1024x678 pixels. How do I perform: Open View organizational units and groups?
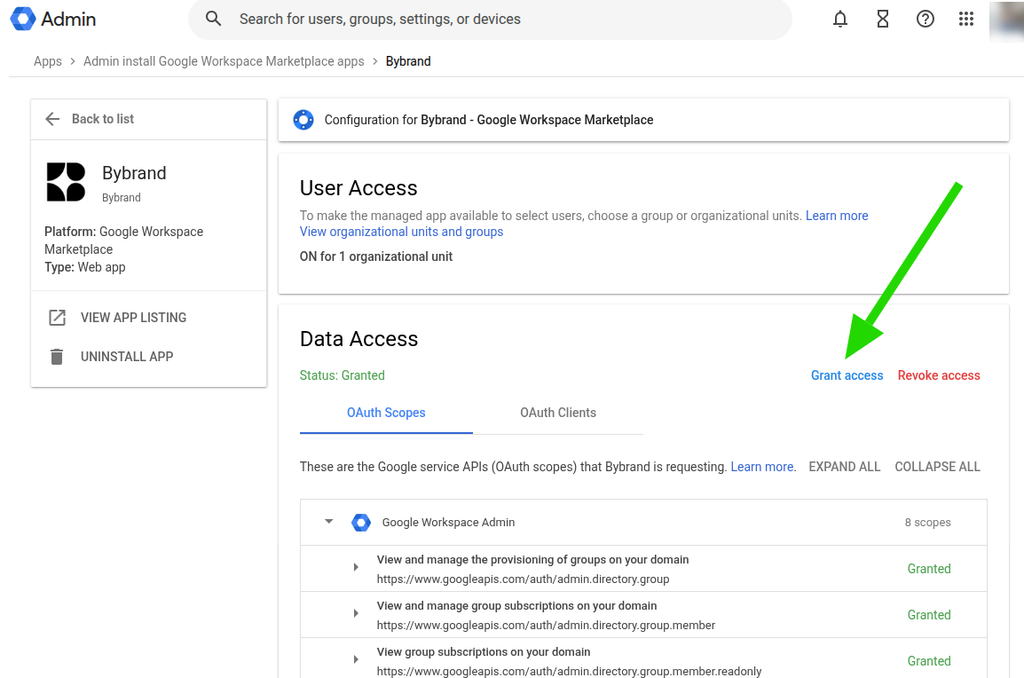click(x=401, y=232)
